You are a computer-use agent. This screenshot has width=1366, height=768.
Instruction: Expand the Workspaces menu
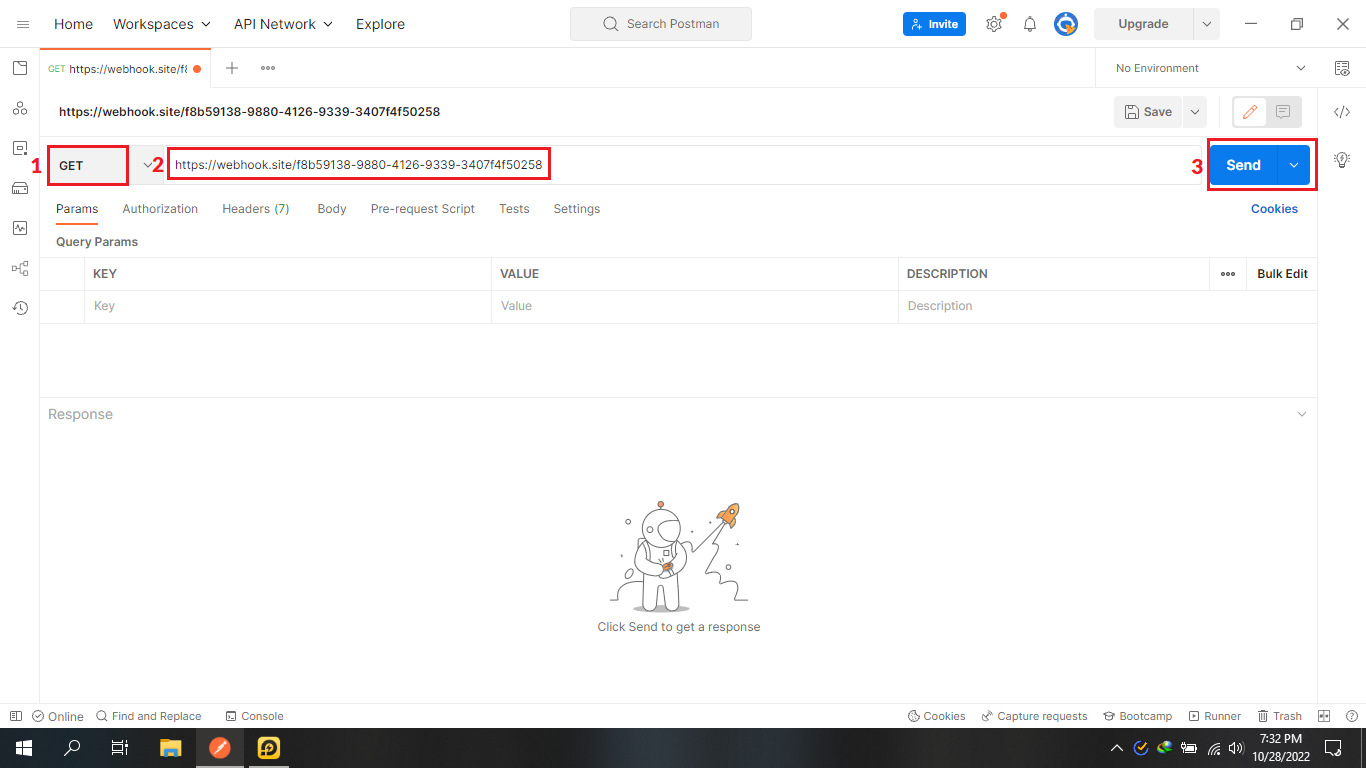pyautogui.click(x=162, y=24)
